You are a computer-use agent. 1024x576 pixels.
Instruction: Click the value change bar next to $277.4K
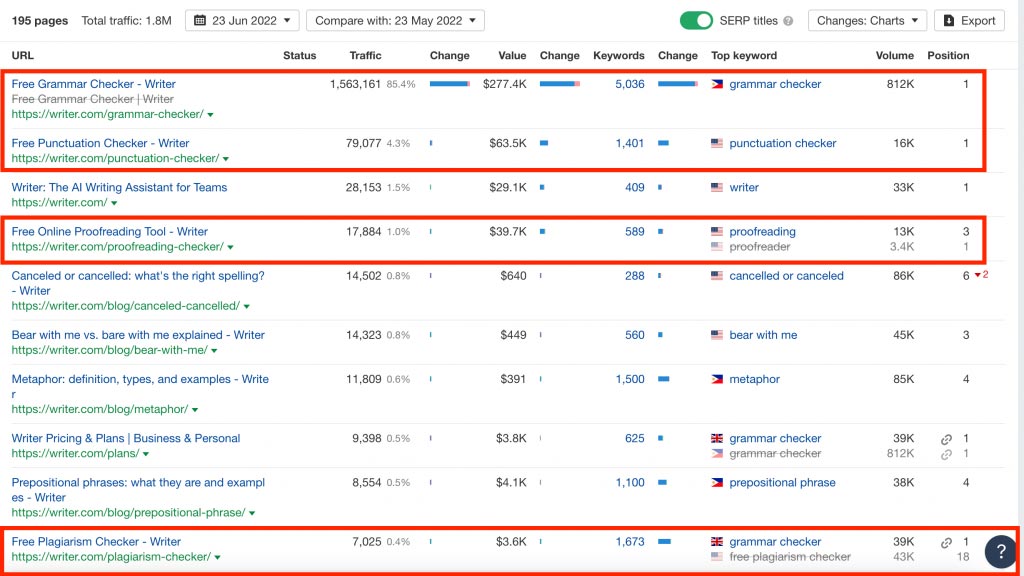[x=560, y=84]
